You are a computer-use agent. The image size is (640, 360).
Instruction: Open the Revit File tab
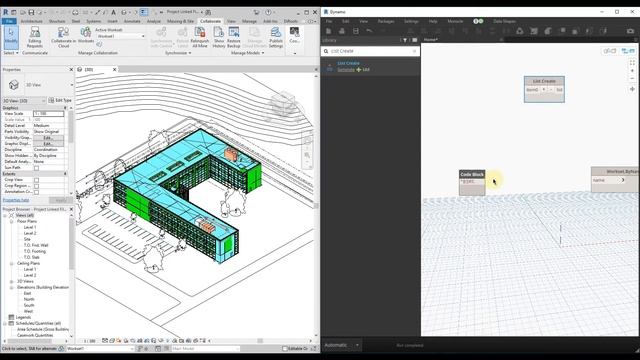point(9,21)
